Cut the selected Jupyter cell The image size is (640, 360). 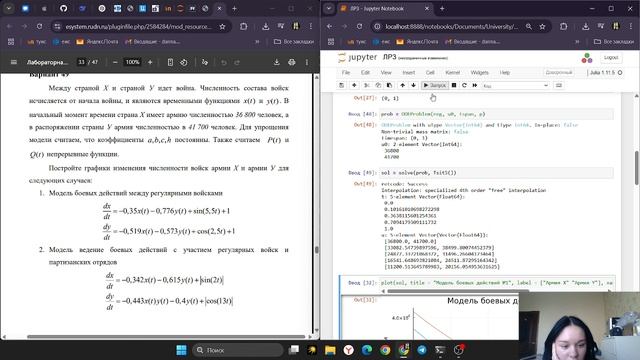pos(367,85)
